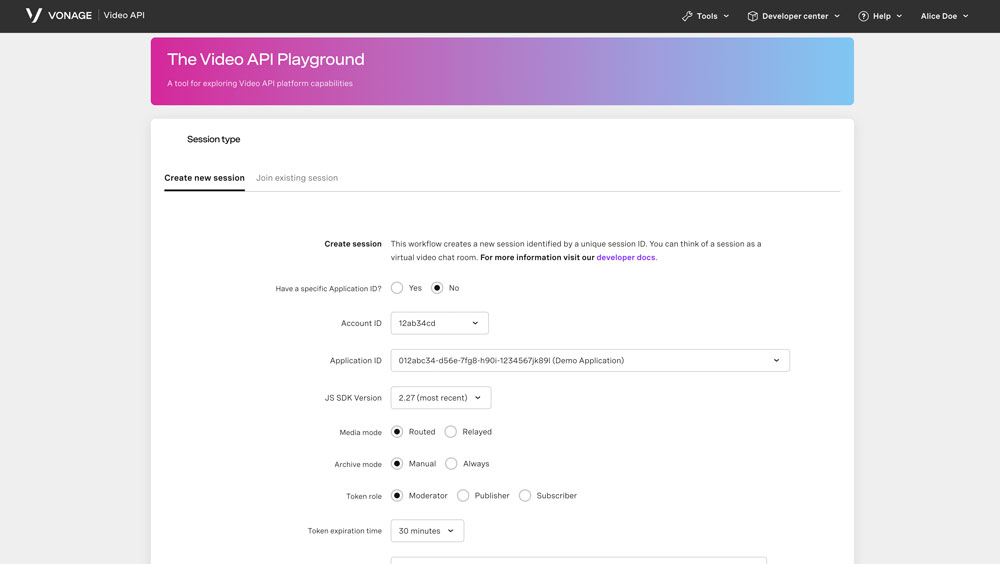
Task: Switch to Create new session tab
Action: [x=204, y=178]
